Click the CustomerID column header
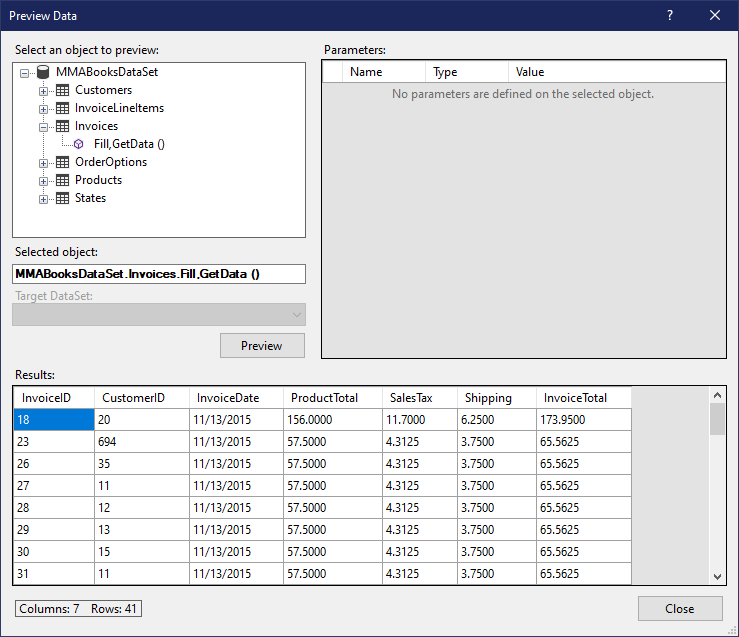The height and width of the screenshot is (637, 739). [142, 398]
